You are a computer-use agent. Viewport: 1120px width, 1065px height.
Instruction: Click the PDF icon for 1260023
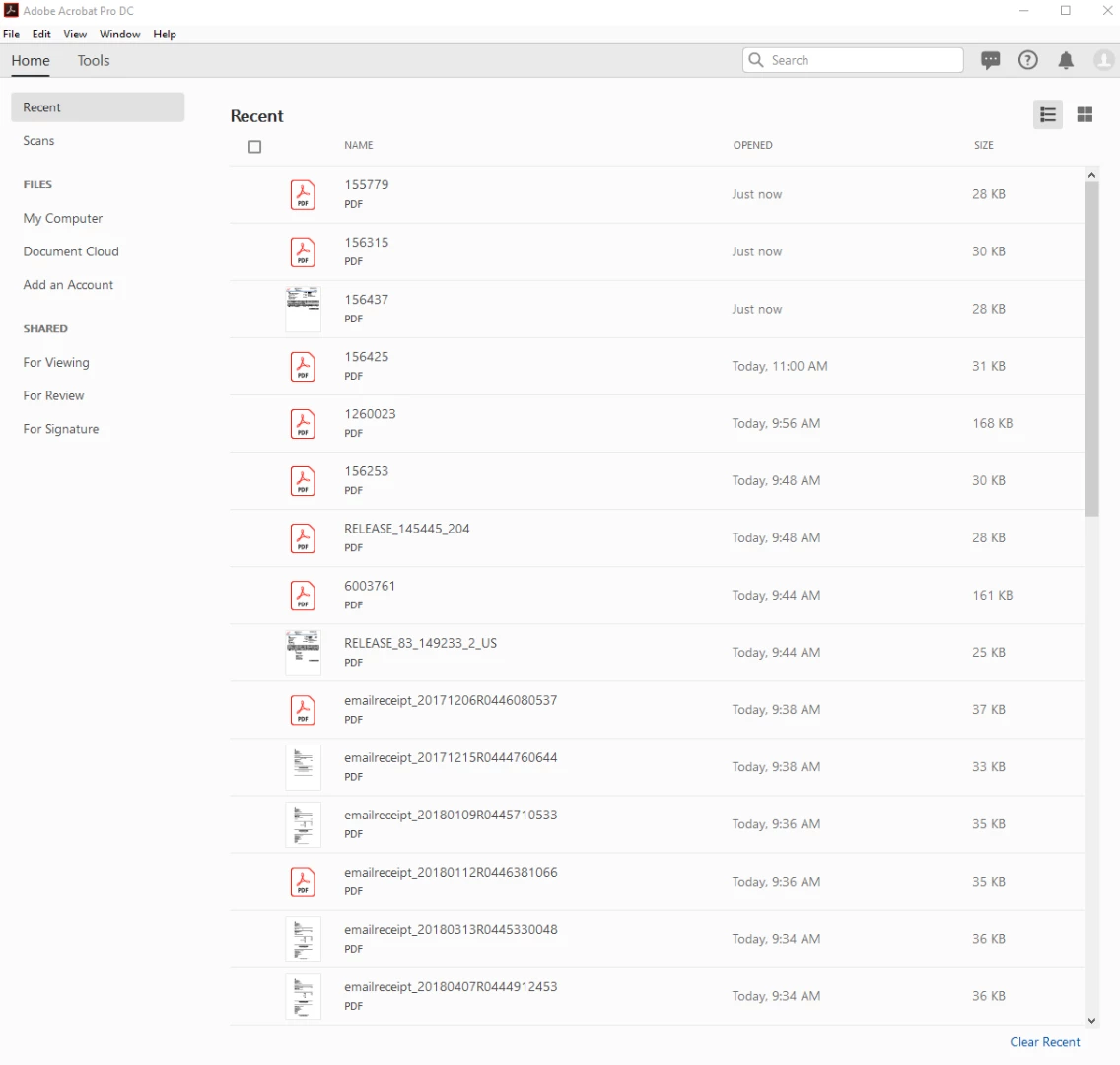pyautogui.click(x=303, y=424)
